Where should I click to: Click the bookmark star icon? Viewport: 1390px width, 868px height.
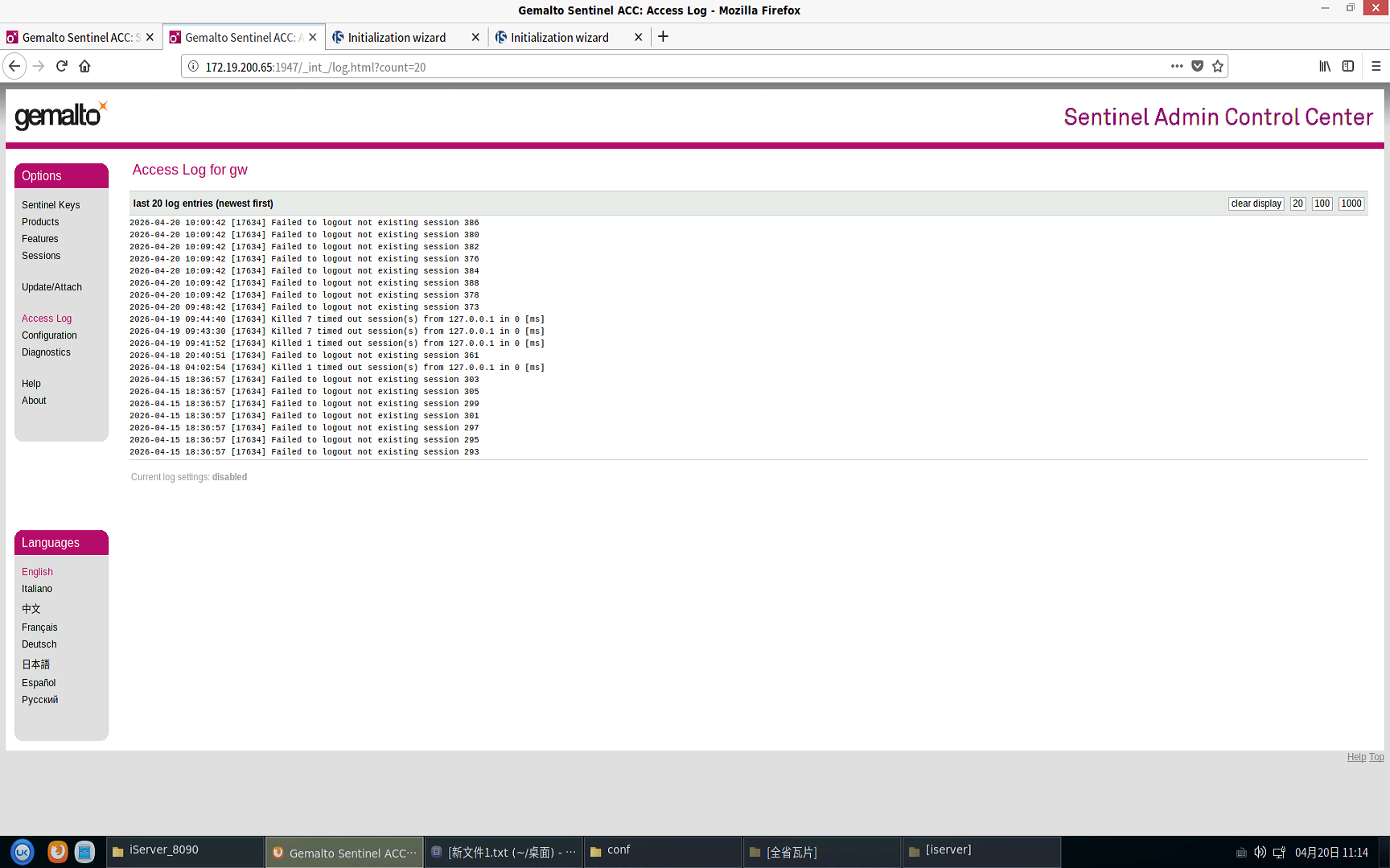click(1217, 66)
